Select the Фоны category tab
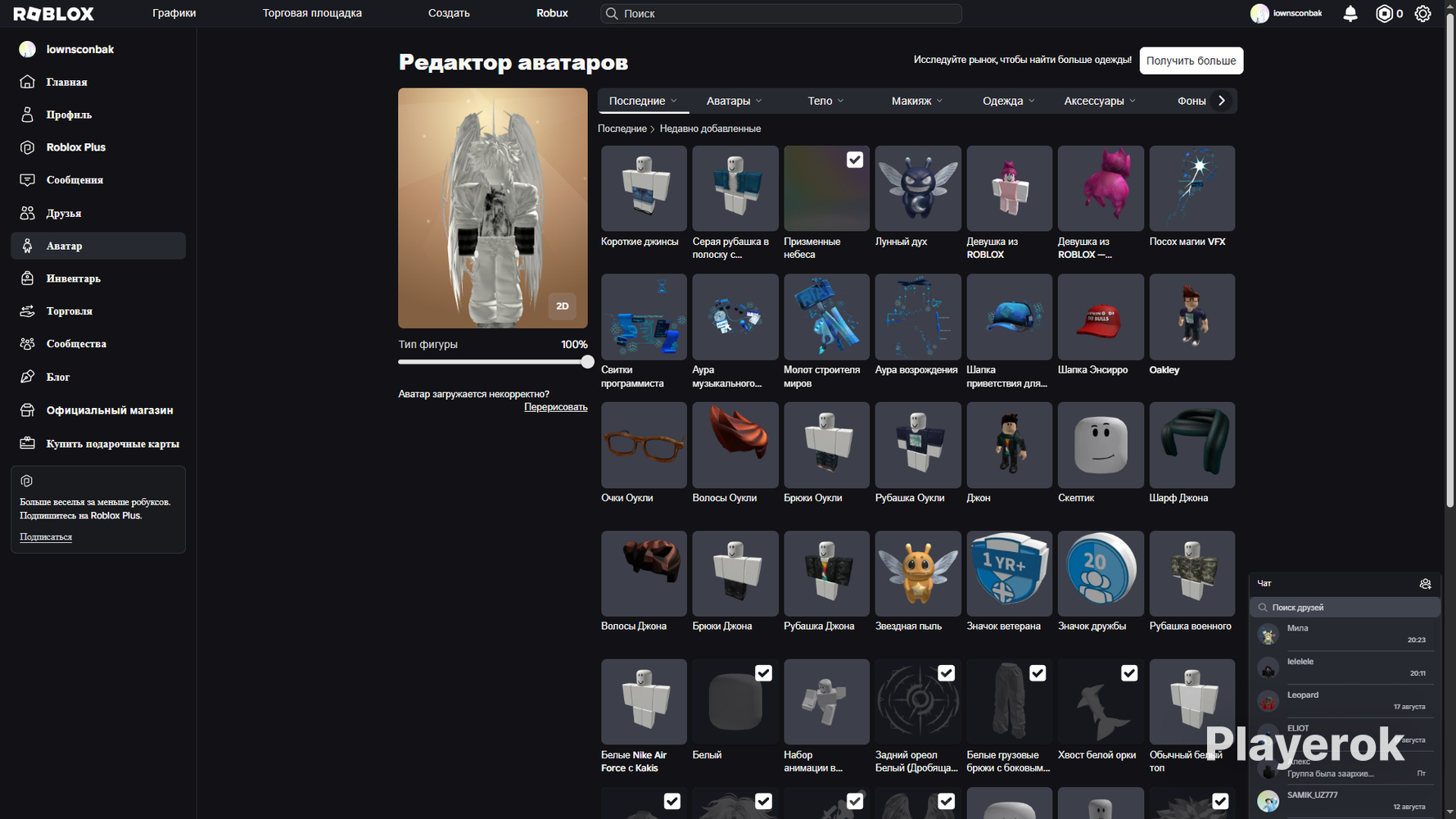This screenshot has height=819, width=1456. 1191,101
